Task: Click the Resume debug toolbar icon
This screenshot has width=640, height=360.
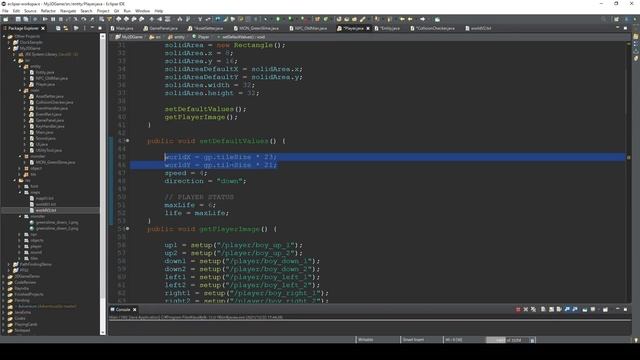Action: [x=45, y=19]
